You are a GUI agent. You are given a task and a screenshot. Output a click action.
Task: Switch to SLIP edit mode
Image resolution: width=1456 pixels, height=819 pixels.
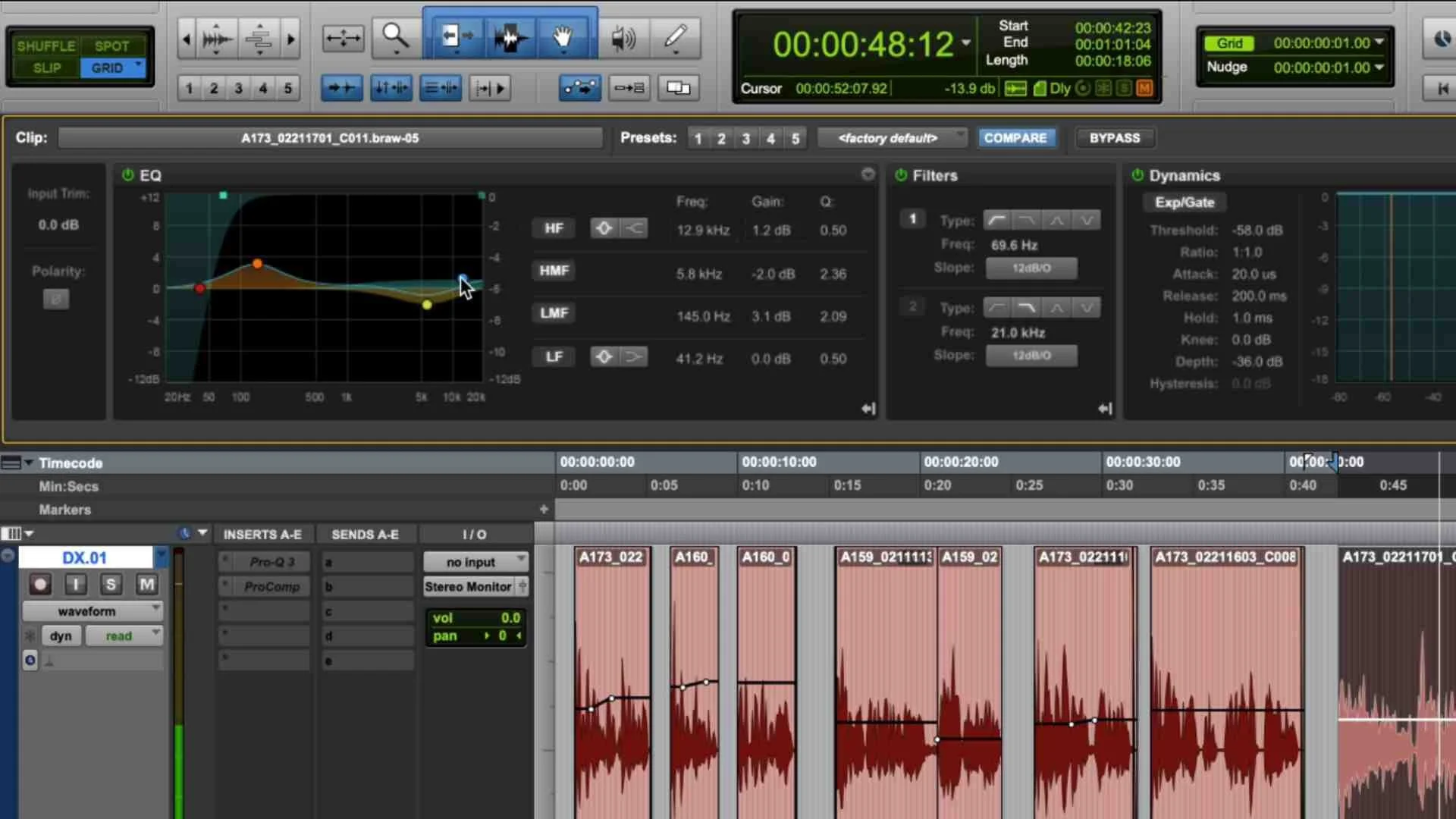point(45,68)
